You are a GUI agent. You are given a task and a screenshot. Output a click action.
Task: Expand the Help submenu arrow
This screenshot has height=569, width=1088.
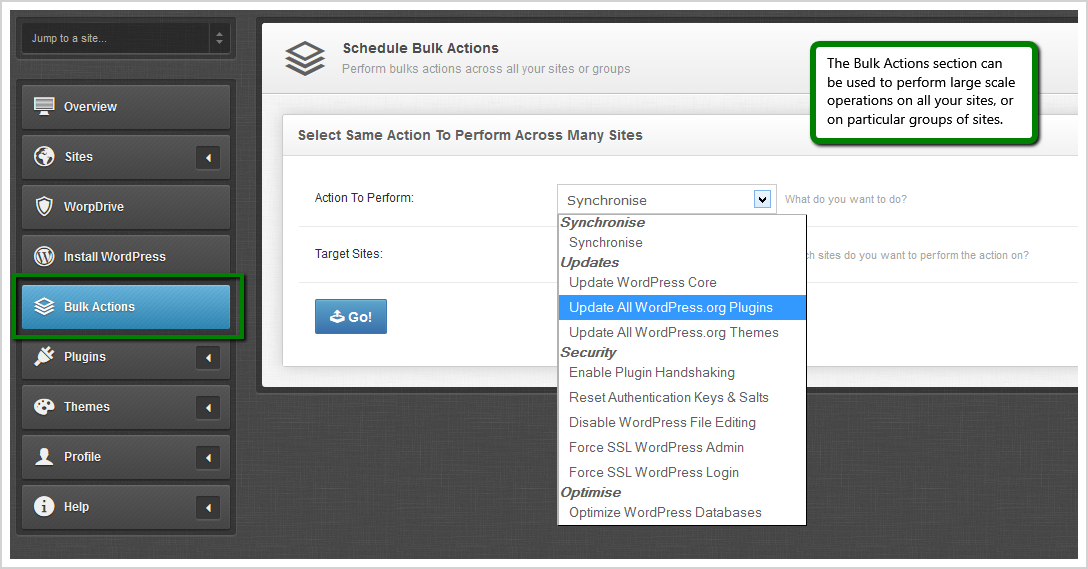208,507
